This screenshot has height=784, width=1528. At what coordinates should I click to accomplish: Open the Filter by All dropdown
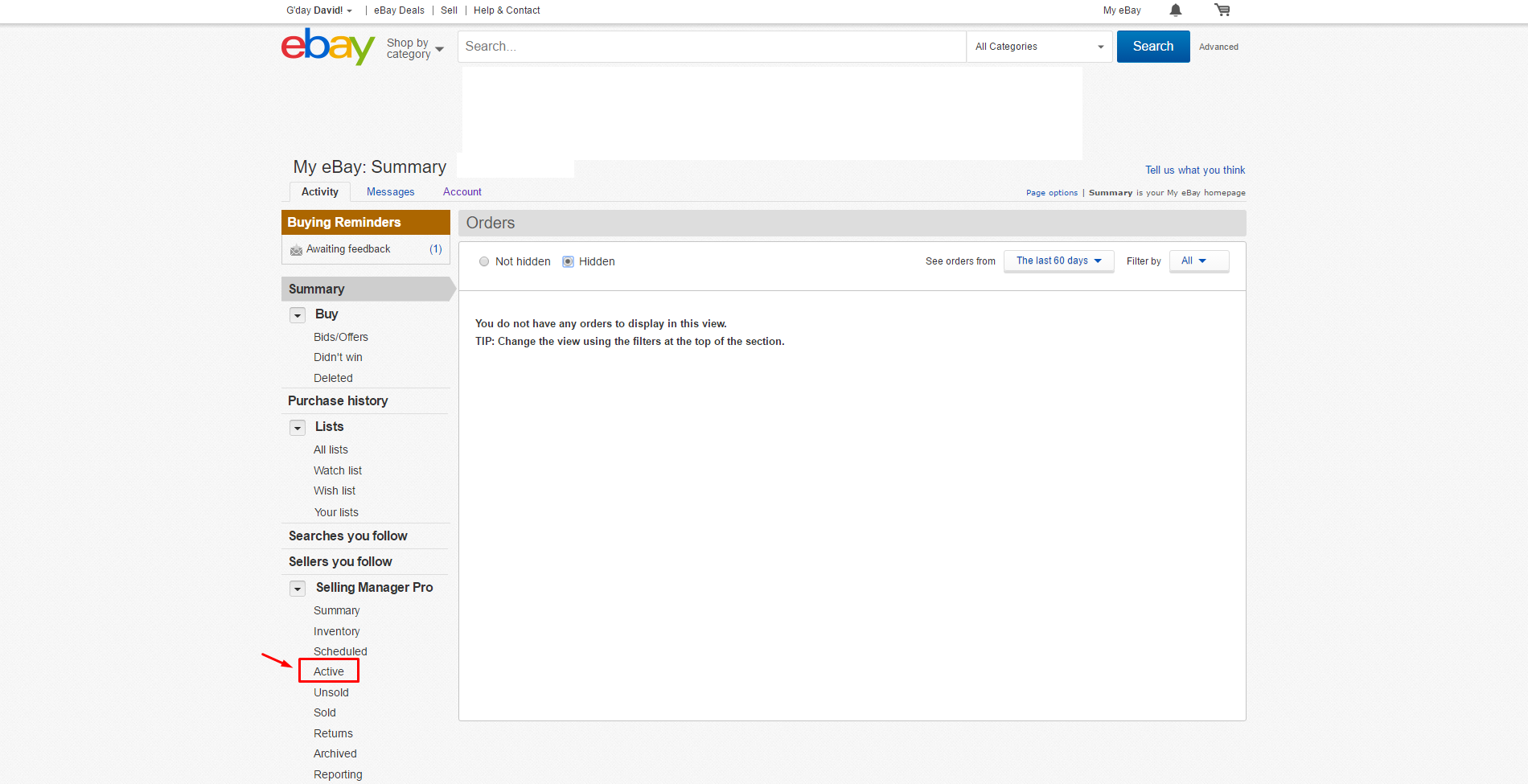1198,261
